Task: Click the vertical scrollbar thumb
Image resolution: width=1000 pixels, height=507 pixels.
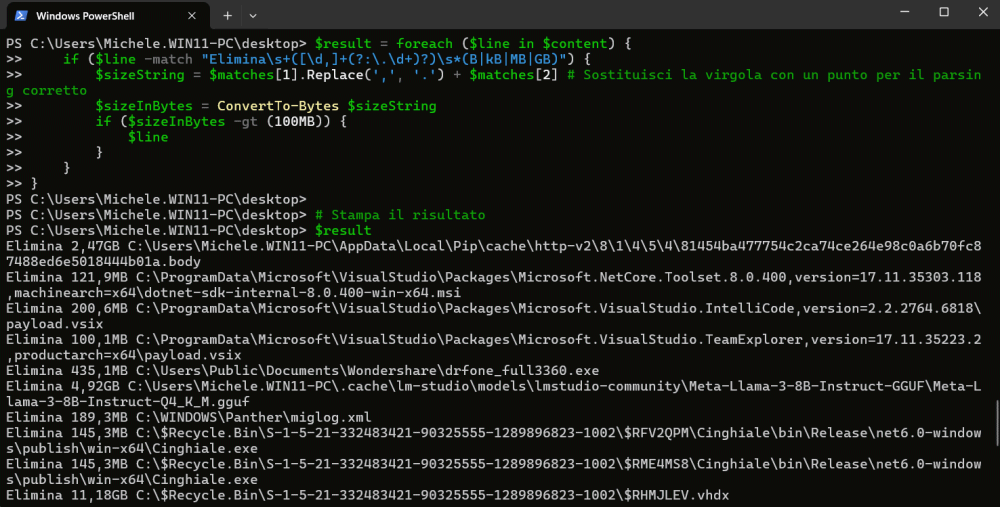Action: 996,423
